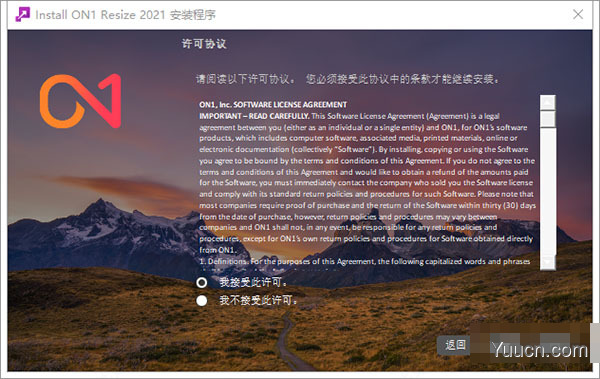Click the 我接受此许可 label text

pos(253,283)
